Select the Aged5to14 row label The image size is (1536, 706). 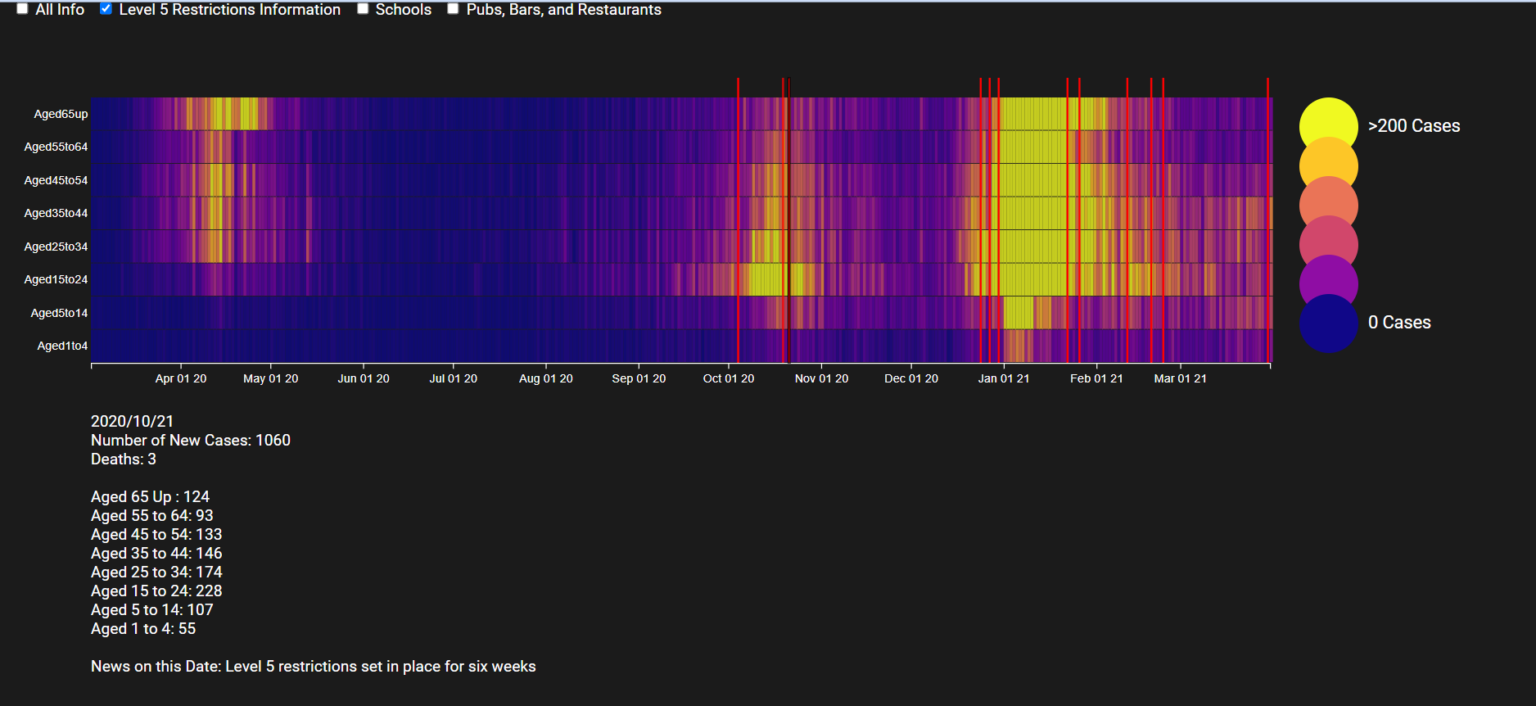59,313
